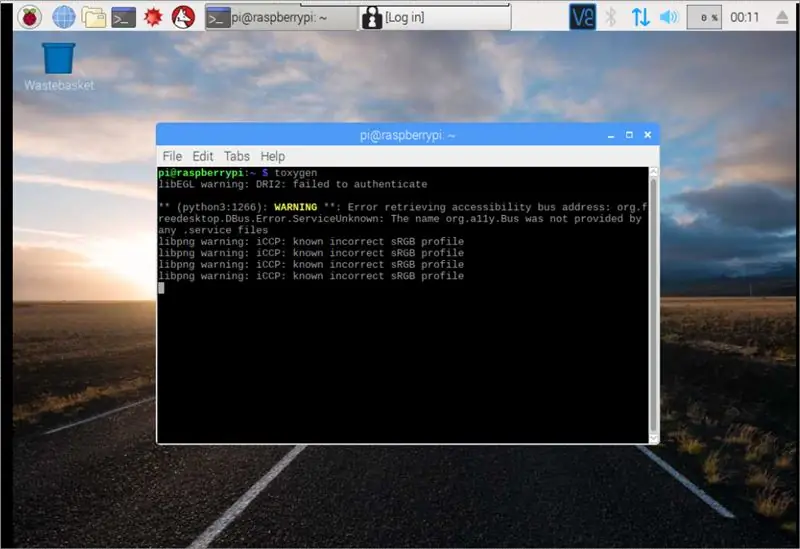
Task: Click the terminal scrollbar up arrow
Action: click(x=654, y=172)
